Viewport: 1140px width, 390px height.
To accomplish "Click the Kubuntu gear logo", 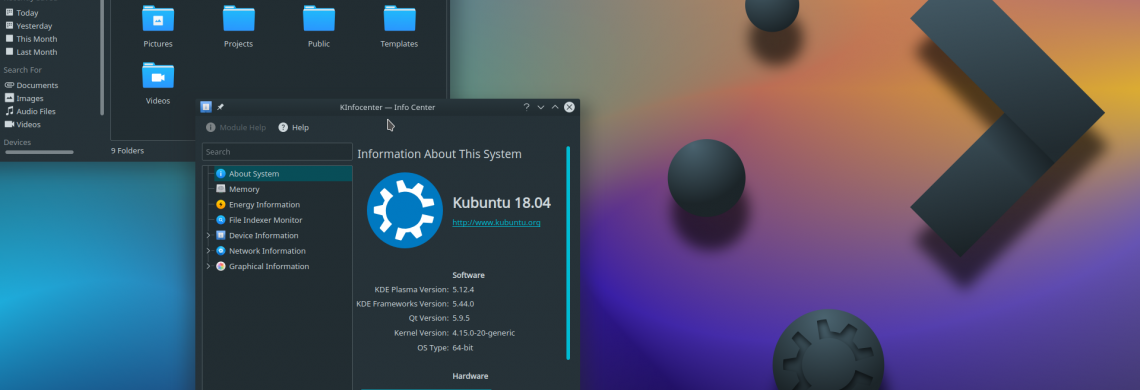I will point(405,210).
